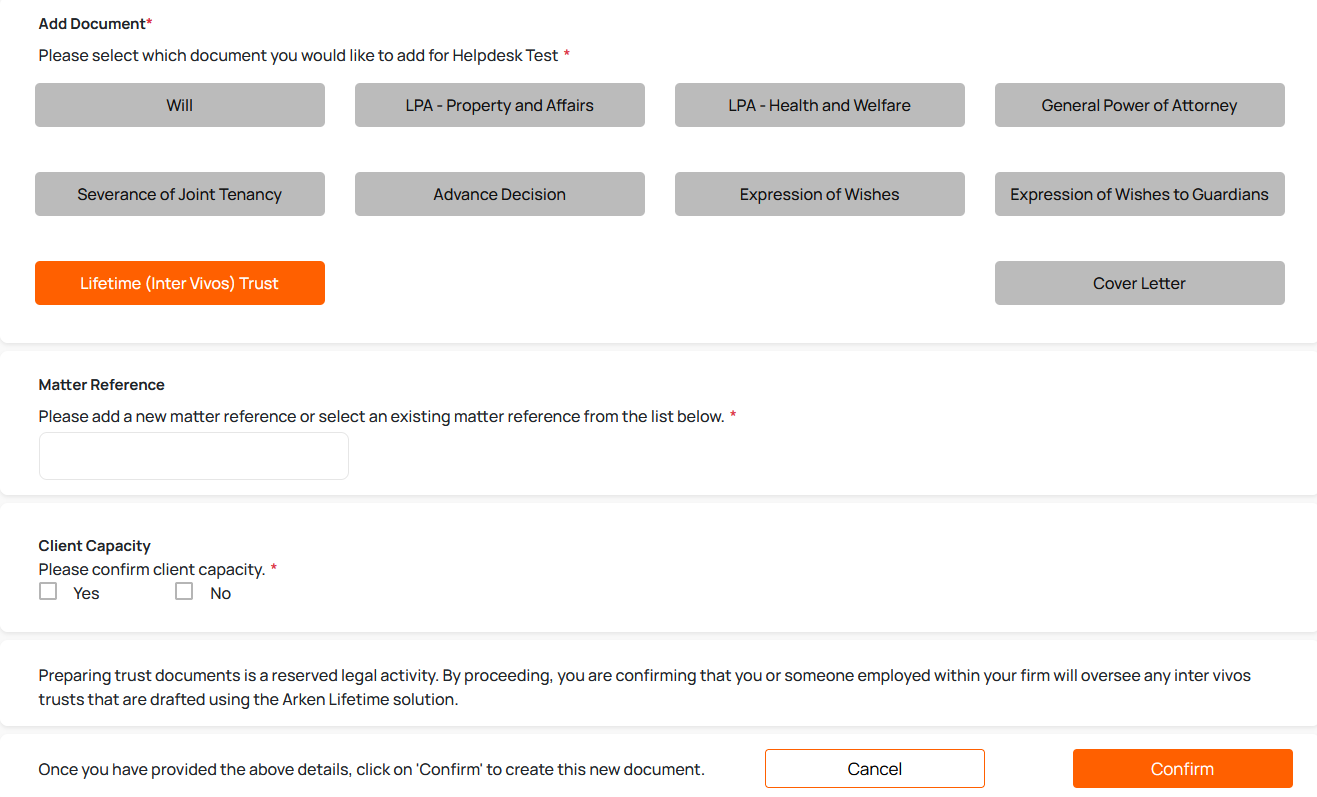Screen dimensions: 1317x797
Task: Check Yes for client capacity
Action: (48, 592)
